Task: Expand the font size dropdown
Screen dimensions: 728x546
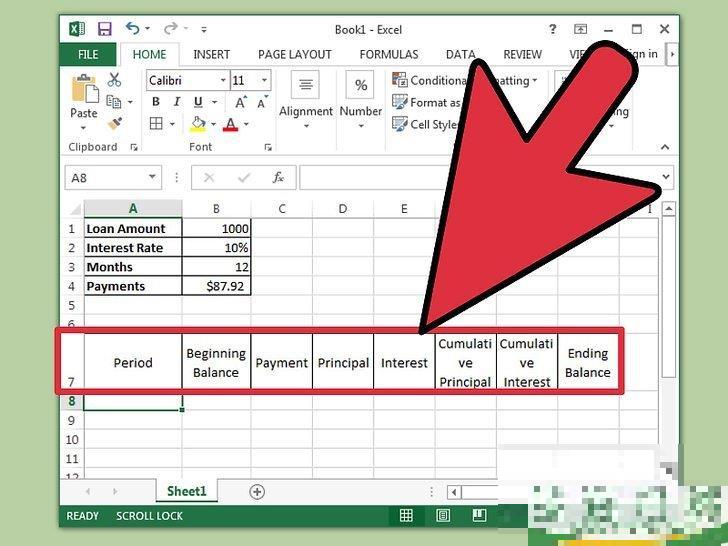Action: [x=264, y=80]
